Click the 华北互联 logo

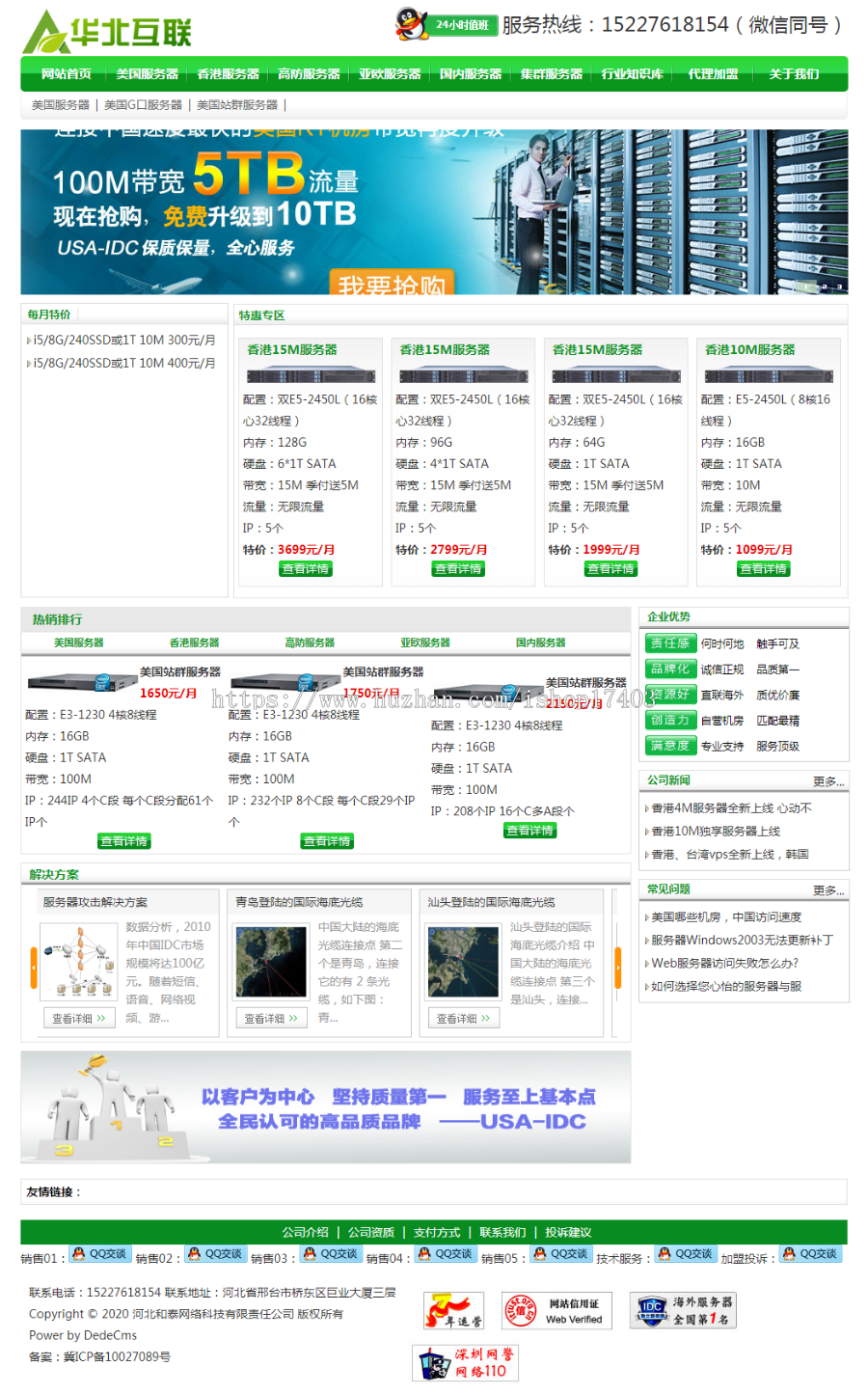tap(107, 32)
